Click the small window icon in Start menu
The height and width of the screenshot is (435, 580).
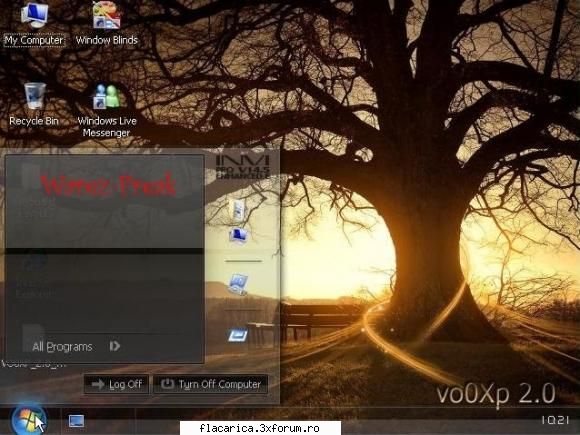click(238, 335)
